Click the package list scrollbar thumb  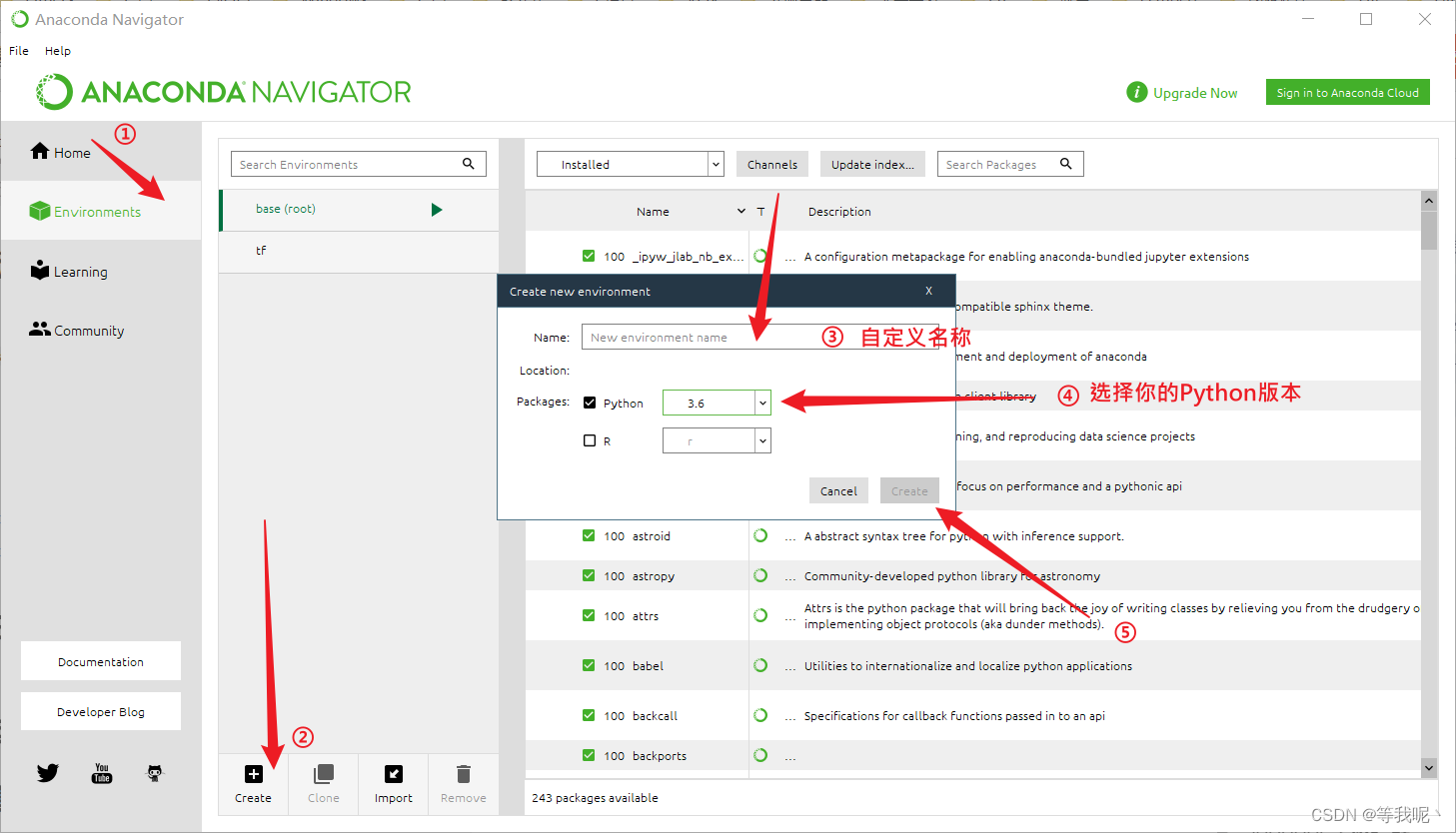(x=1429, y=230)
